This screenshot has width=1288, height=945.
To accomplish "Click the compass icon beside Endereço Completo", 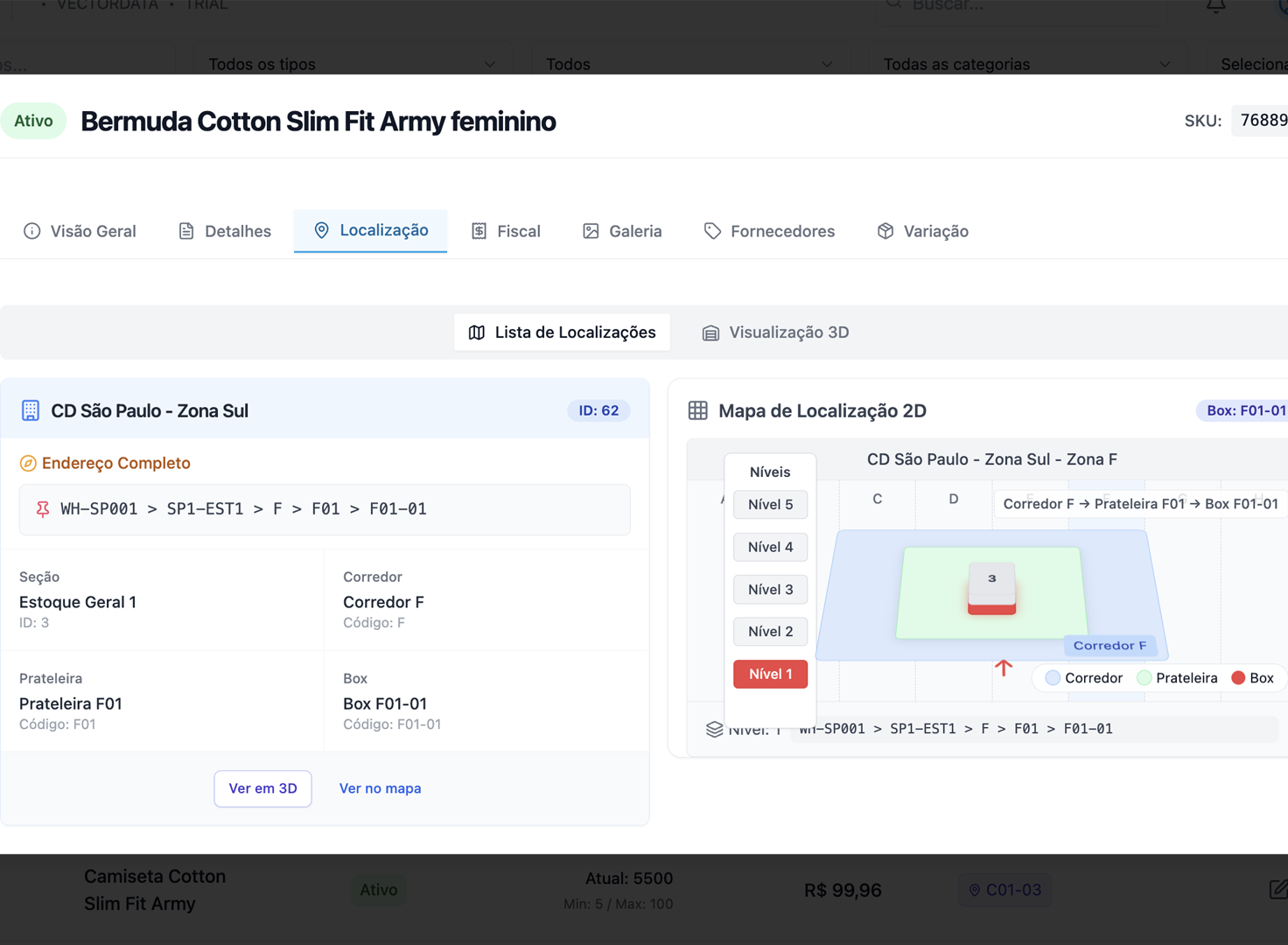I will (x=28, y=464).
